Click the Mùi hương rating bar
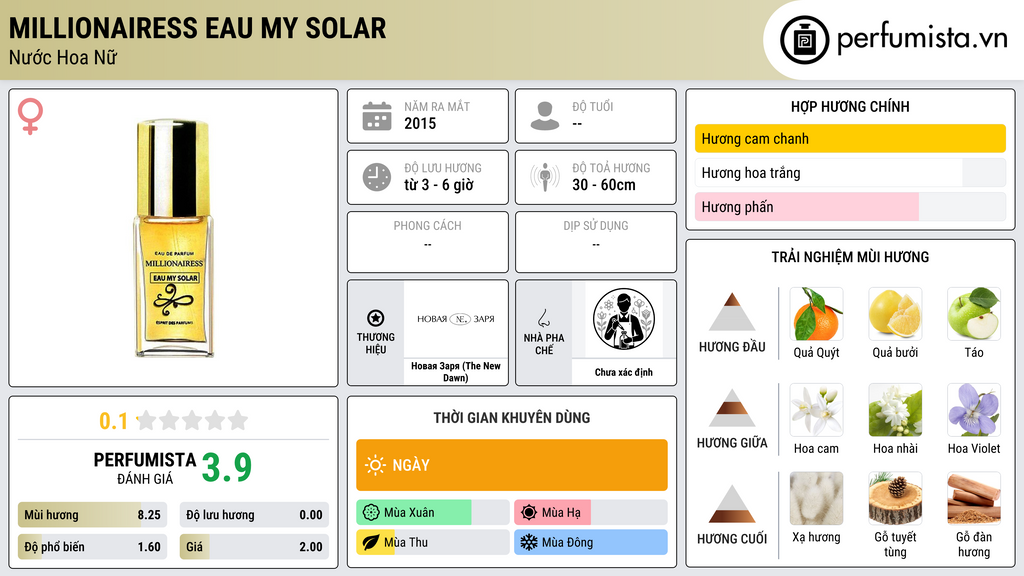Viewport: 1024px width, 576px height. pos(93,515)
